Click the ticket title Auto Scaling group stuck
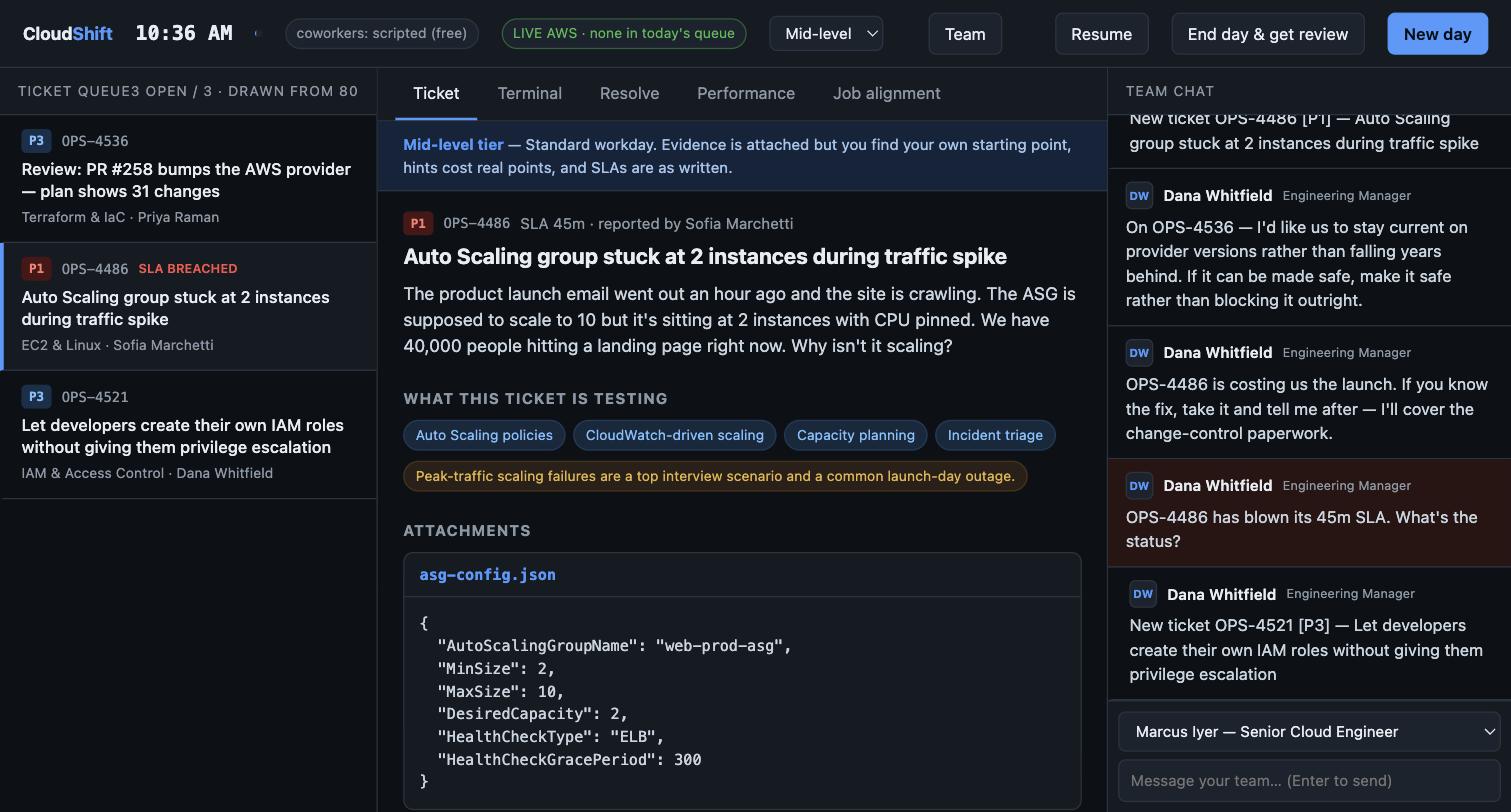 [x=705, y=257]
